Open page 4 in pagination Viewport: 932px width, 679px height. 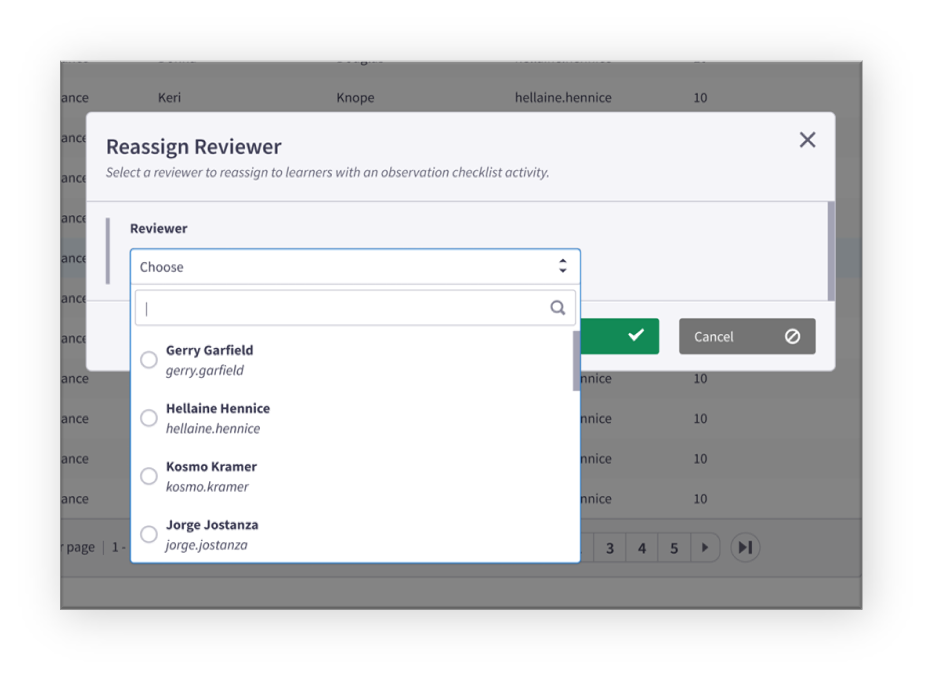tap(642, 547)
